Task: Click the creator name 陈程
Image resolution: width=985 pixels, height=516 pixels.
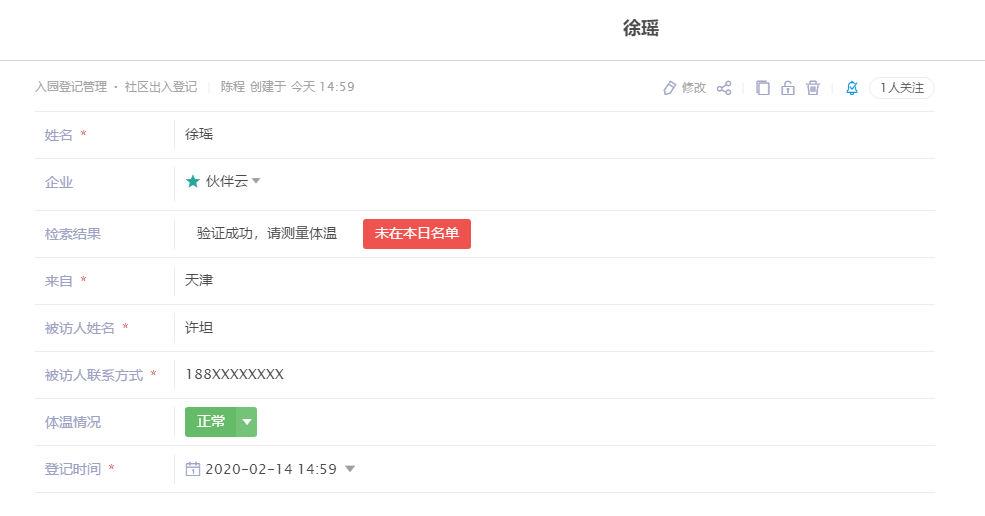Action: pyautogui.click(x=232, y=87)
